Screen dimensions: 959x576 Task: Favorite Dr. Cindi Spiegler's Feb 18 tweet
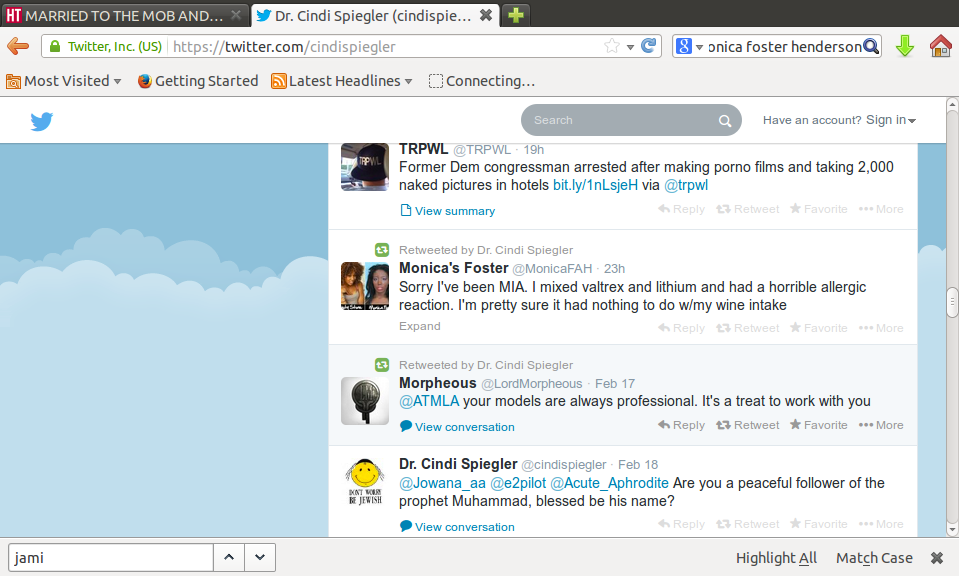(818, 524)
